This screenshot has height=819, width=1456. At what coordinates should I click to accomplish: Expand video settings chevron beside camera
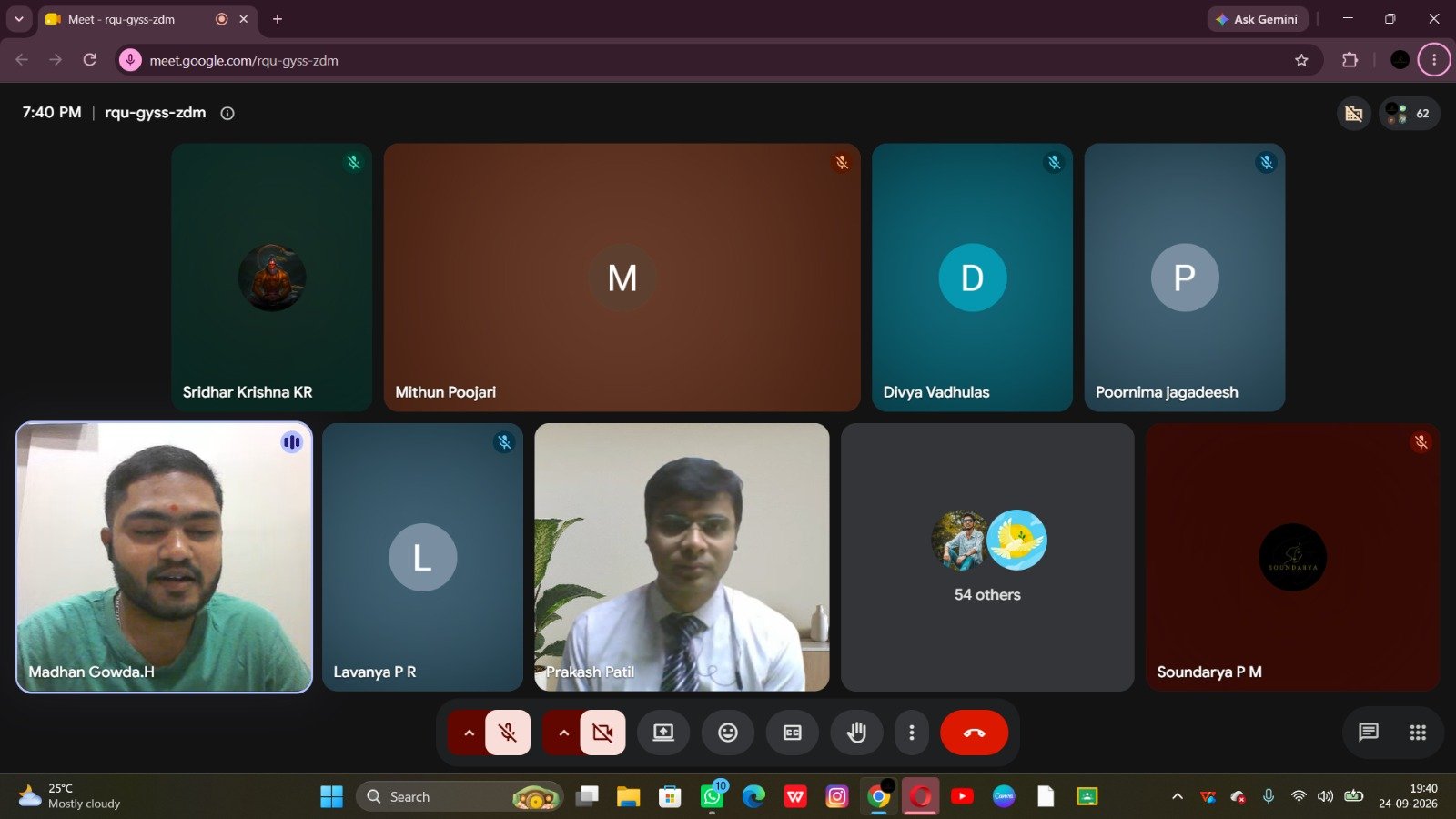(563, 733)
